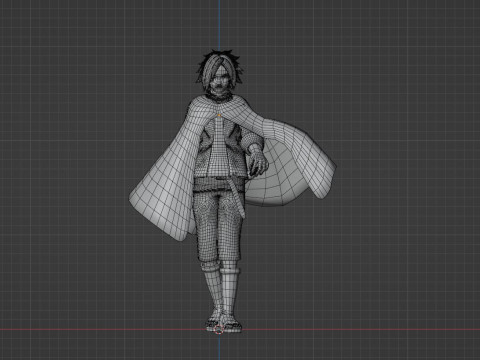Select the 3D cursor at the feet
This screenshot has height=360, width=480.
click(219, 330)
